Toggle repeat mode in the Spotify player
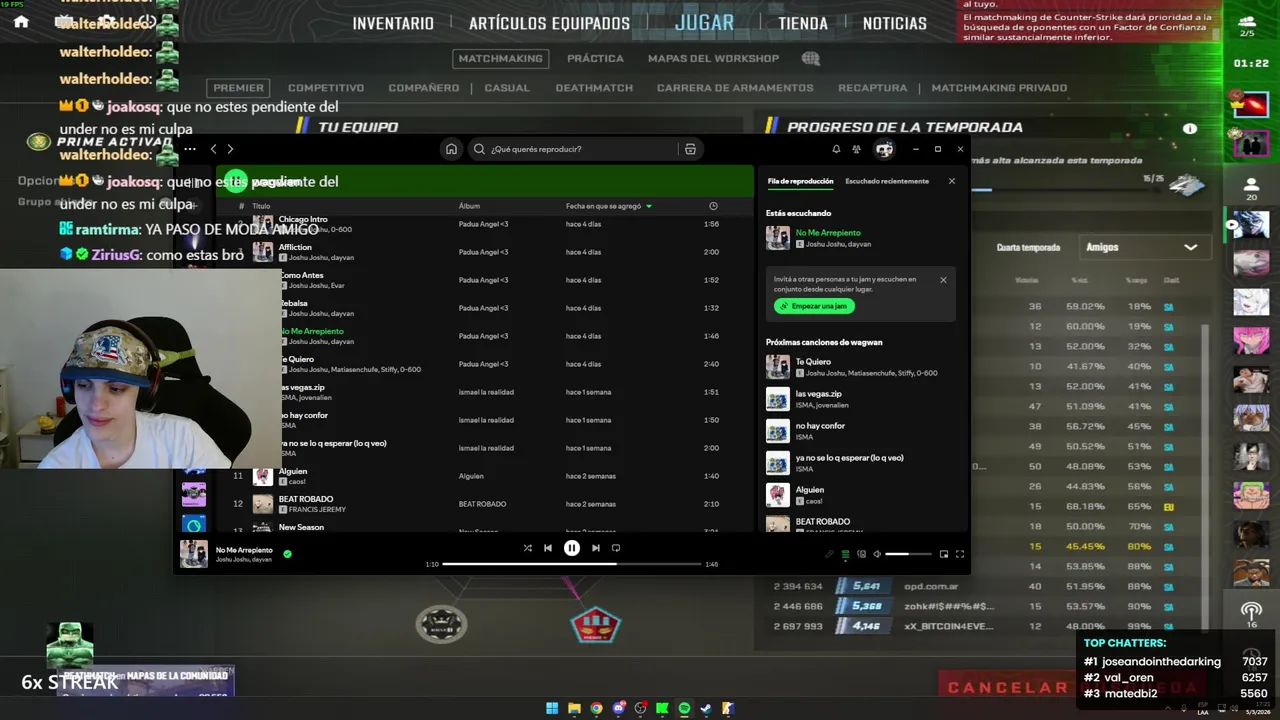 (616, 548)
